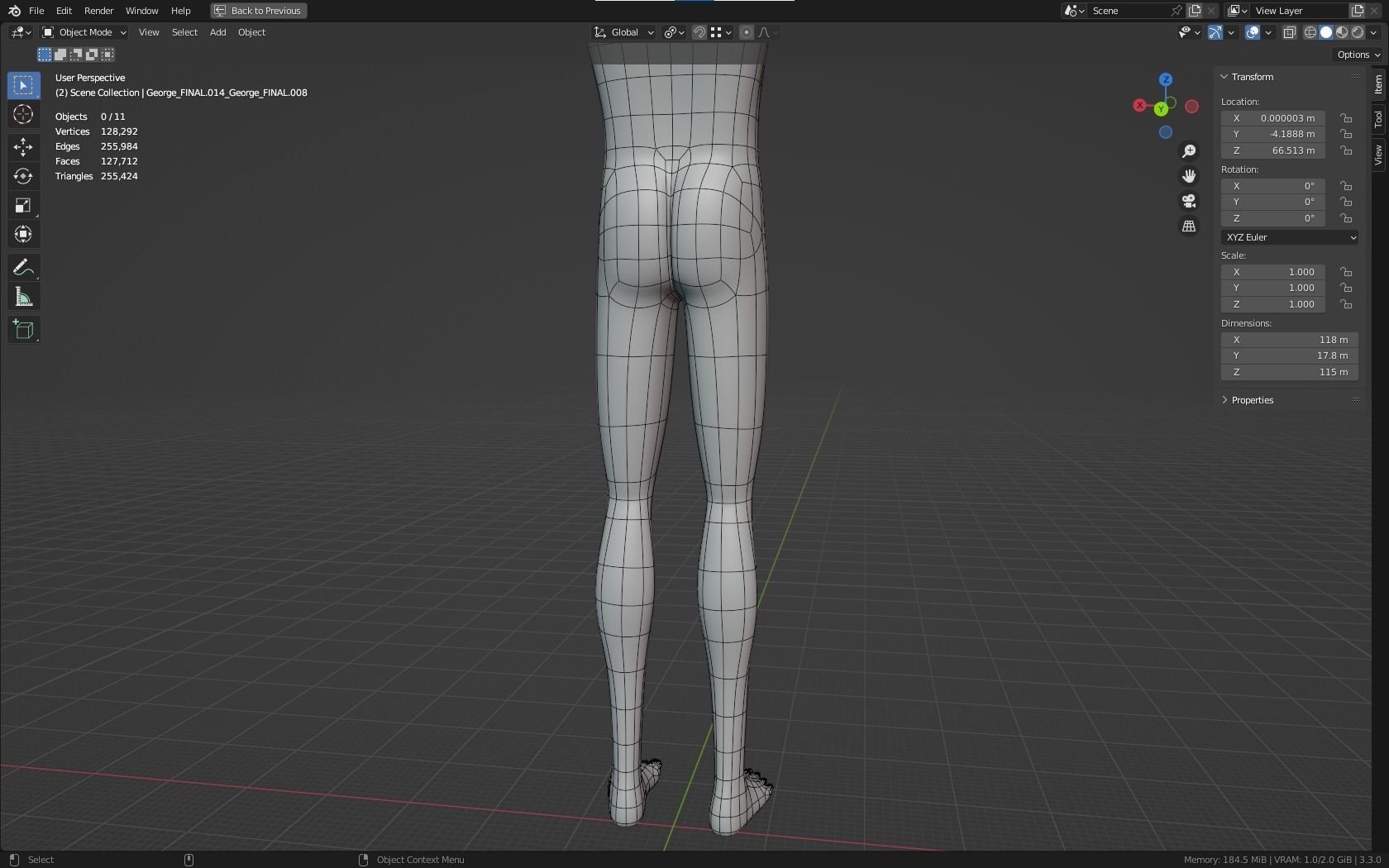Click the Scale Y value field
This screenshot has height=868, width=1389.
point(1273,288)
